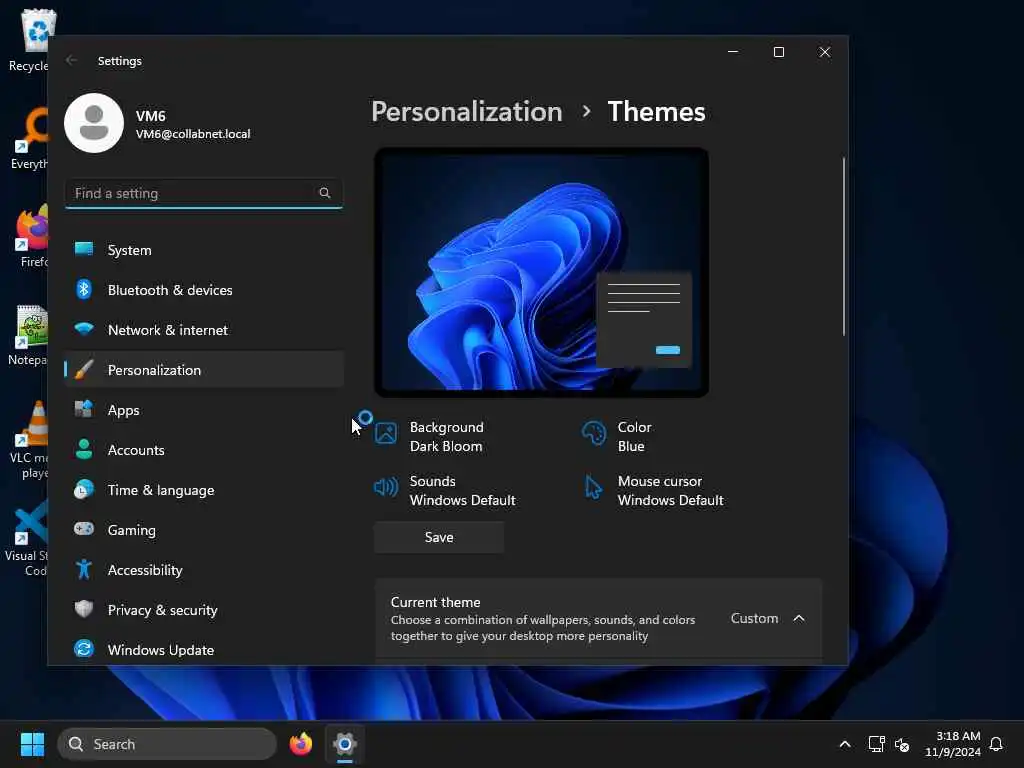
Task: Click the Accessibility figure icon
Action: 84,569
